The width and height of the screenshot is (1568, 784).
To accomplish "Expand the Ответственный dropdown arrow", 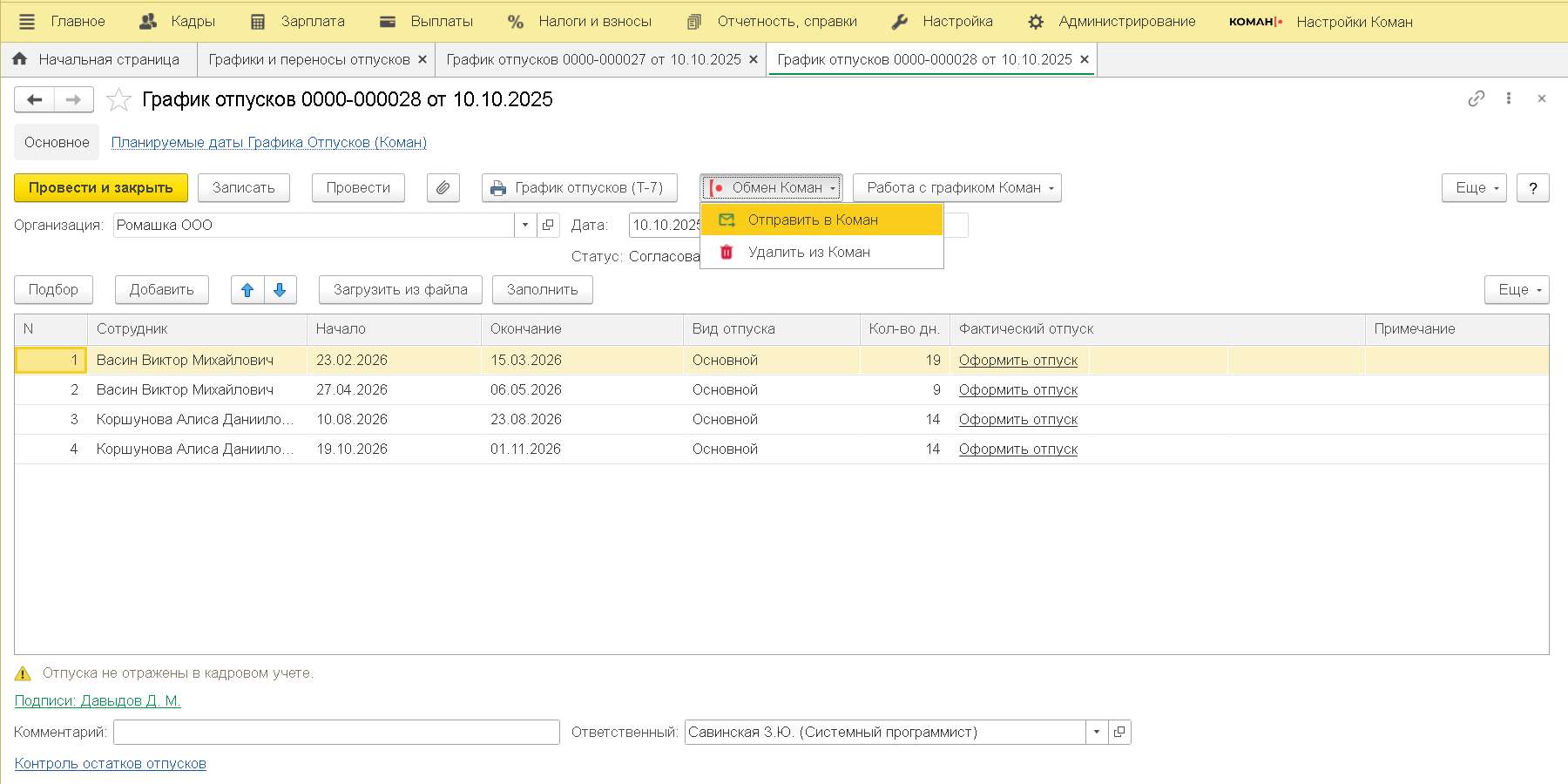I will click(x=1097, y=733).
